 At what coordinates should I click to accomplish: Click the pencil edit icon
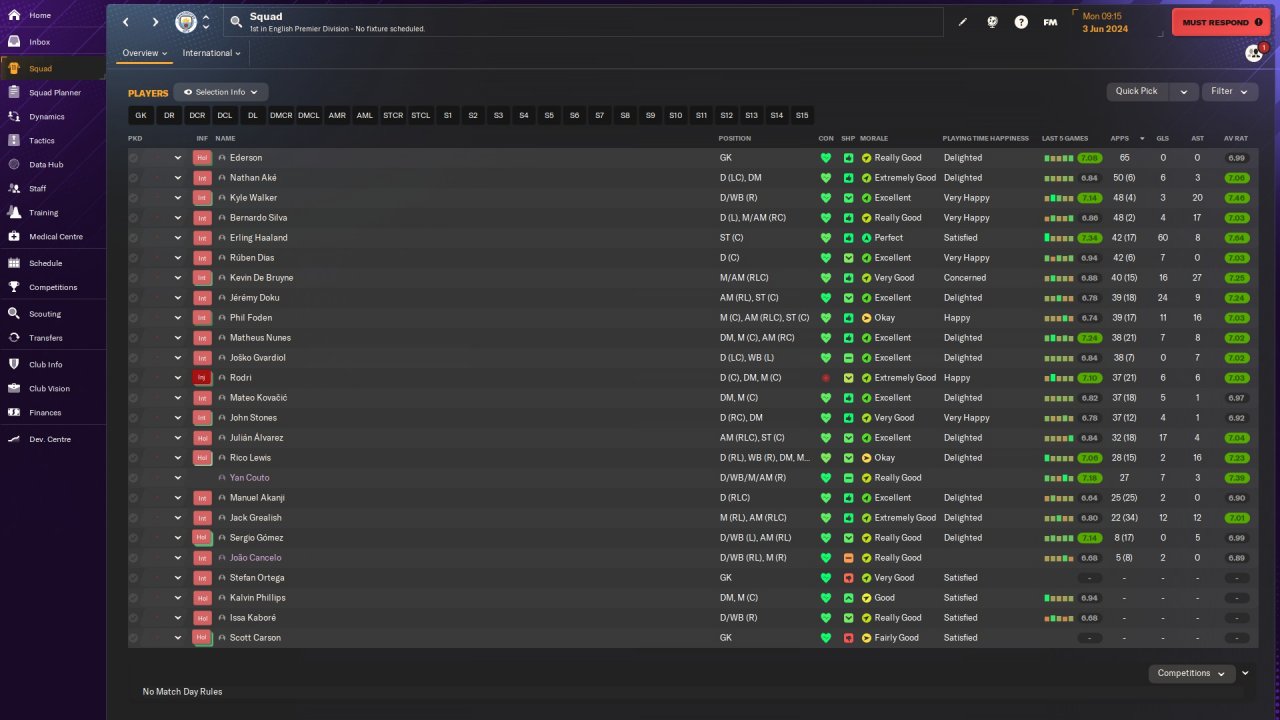(963, 22)
